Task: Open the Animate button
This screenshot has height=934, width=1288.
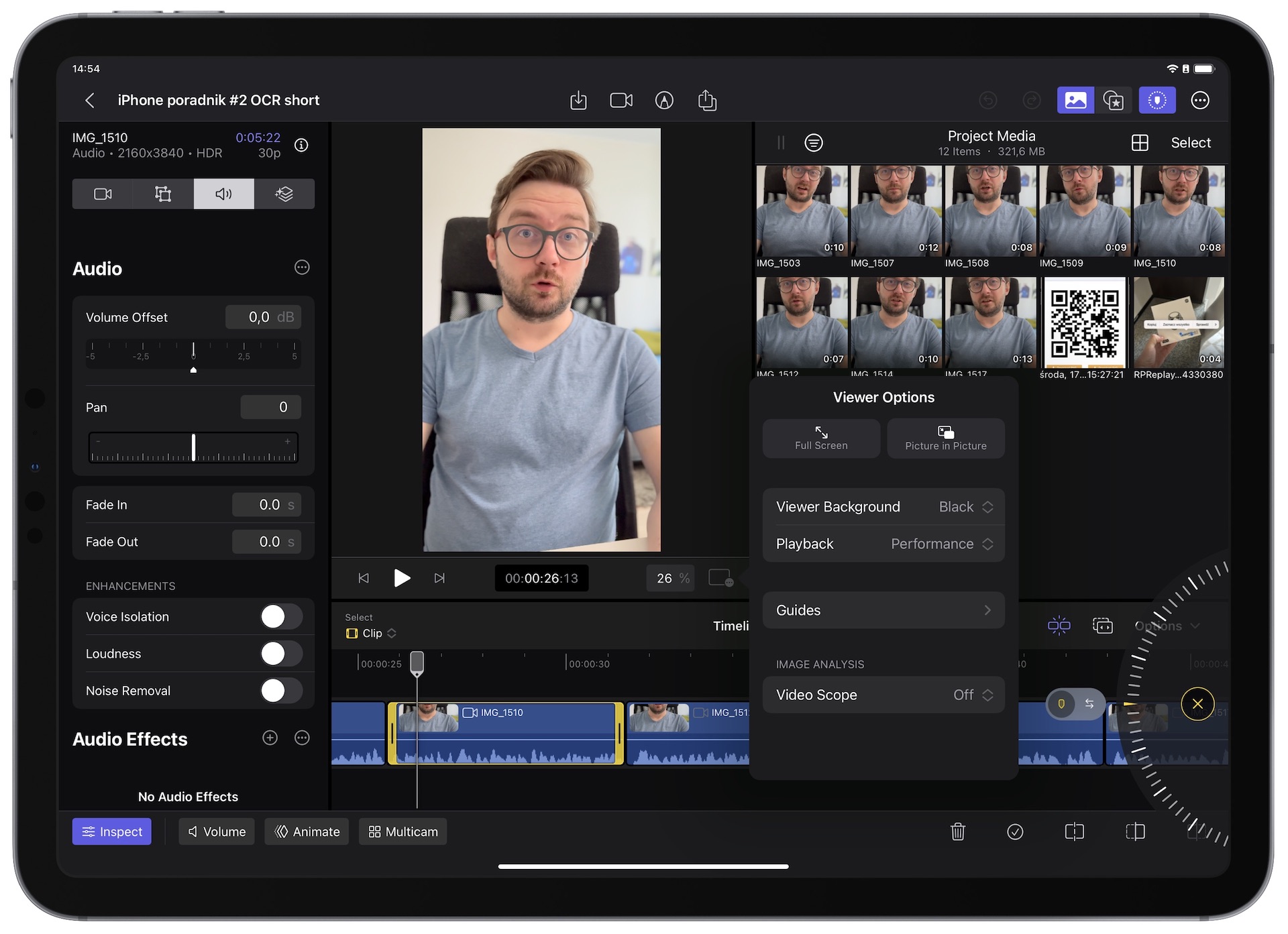Action: [x=307, y=831]
